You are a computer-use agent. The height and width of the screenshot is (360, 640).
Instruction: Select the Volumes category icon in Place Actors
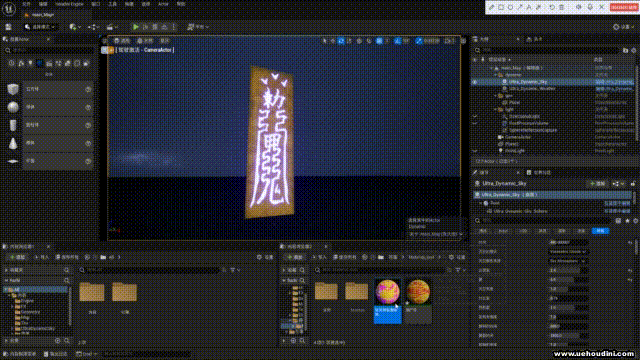click(77, 63)
